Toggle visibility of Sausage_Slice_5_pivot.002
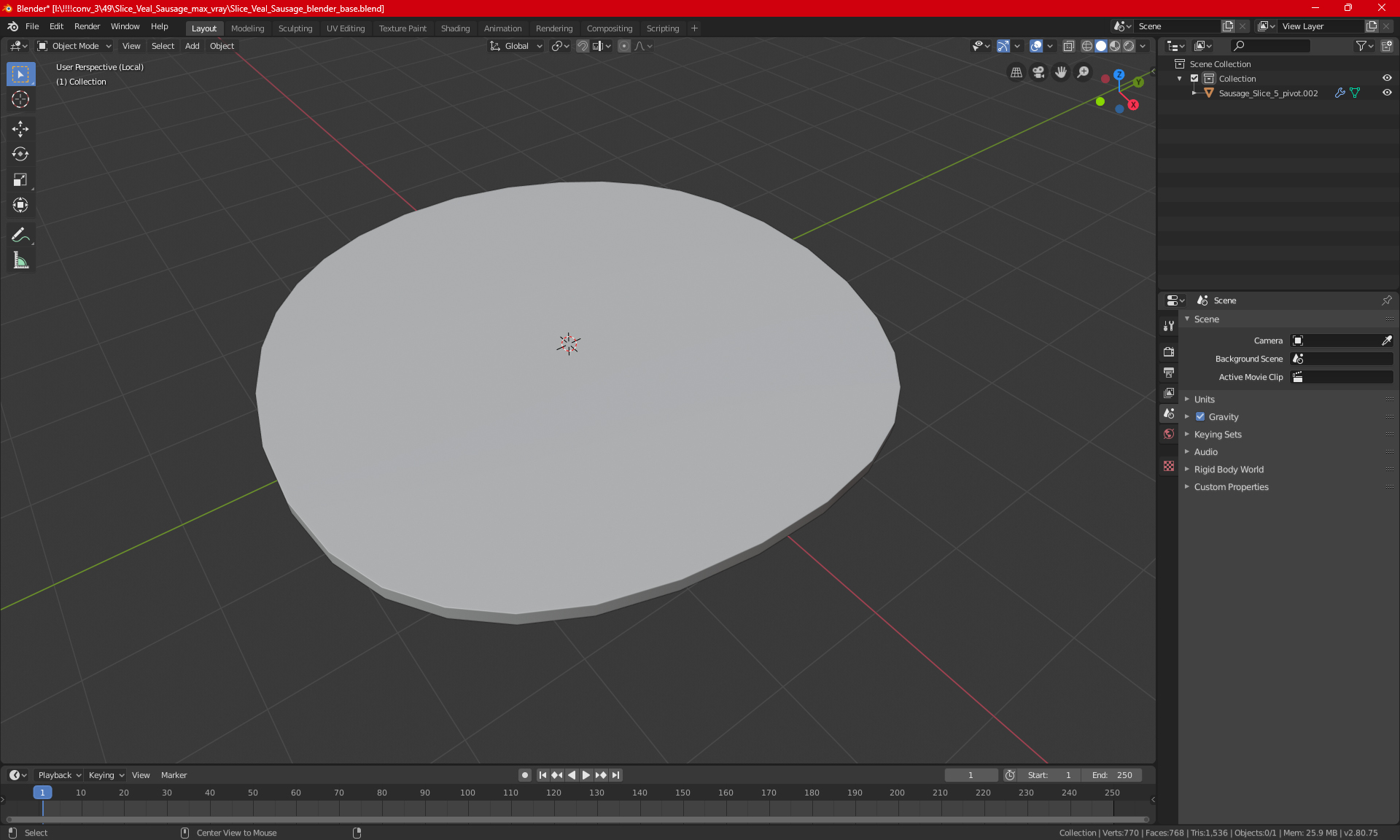 point(1389,93)
